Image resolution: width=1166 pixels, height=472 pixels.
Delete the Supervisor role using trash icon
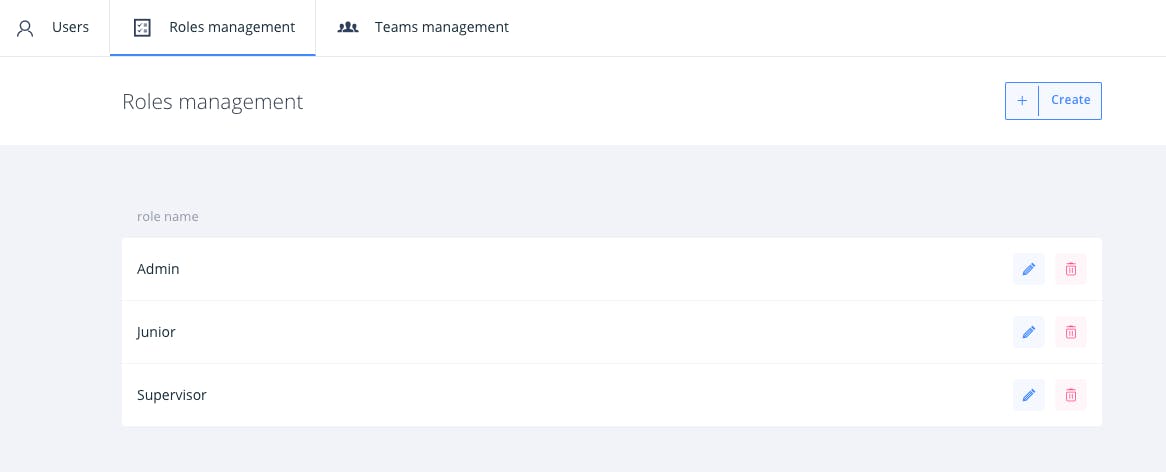[1071, 395]
